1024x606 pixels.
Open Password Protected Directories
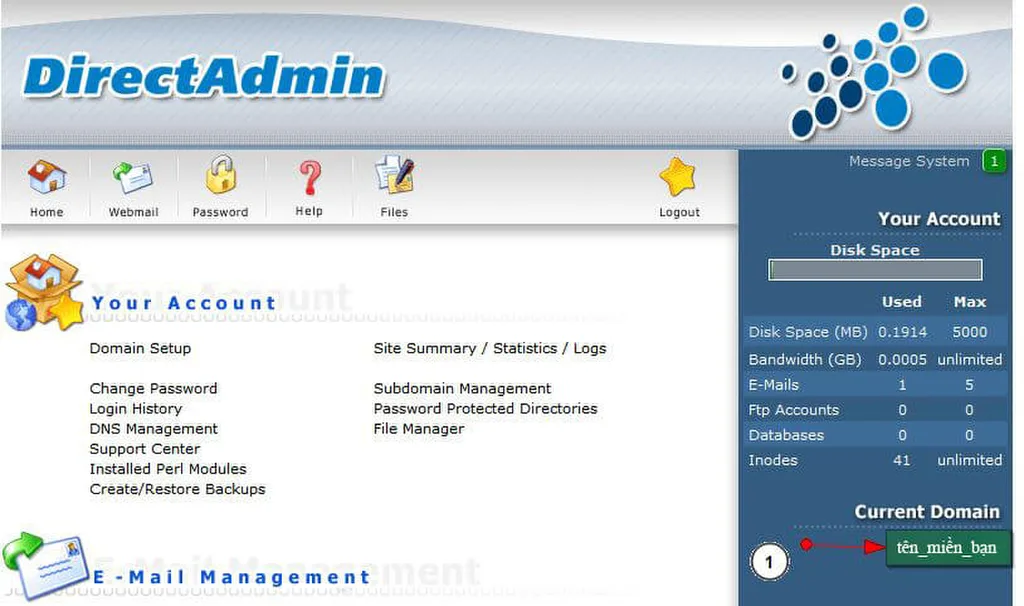(x=485, y=409)
